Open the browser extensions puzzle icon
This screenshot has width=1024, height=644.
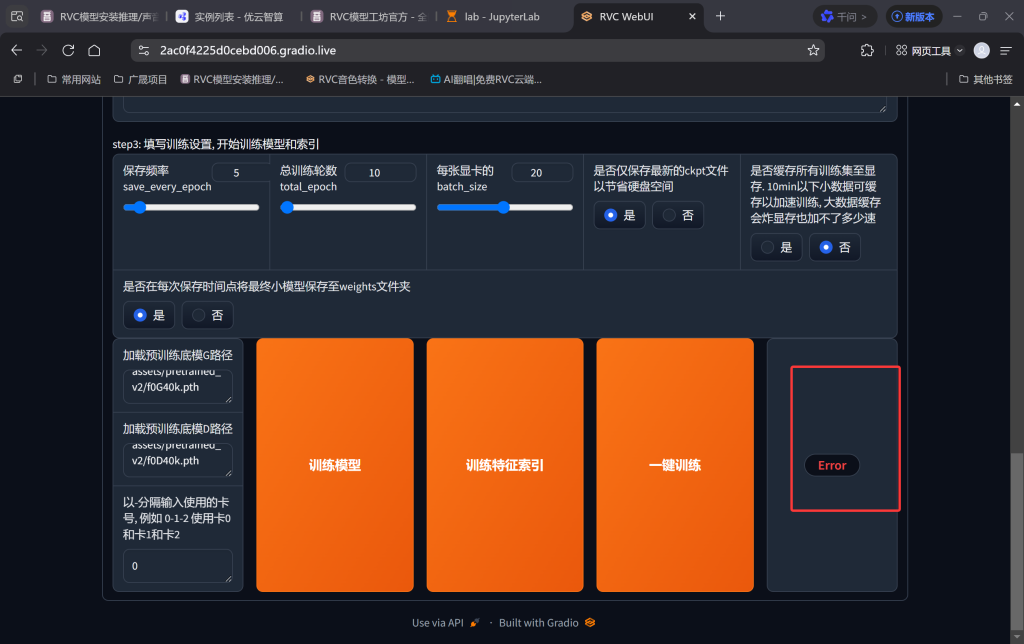pyautogui.click(x=866, y=50)
